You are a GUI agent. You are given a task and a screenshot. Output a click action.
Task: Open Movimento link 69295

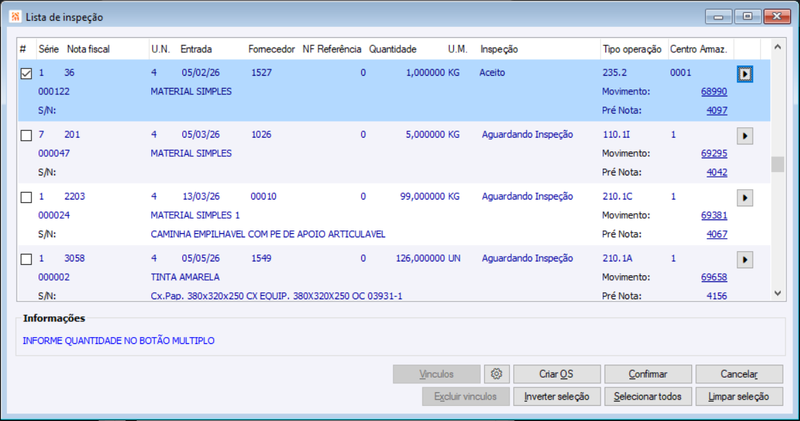point(714,154)
